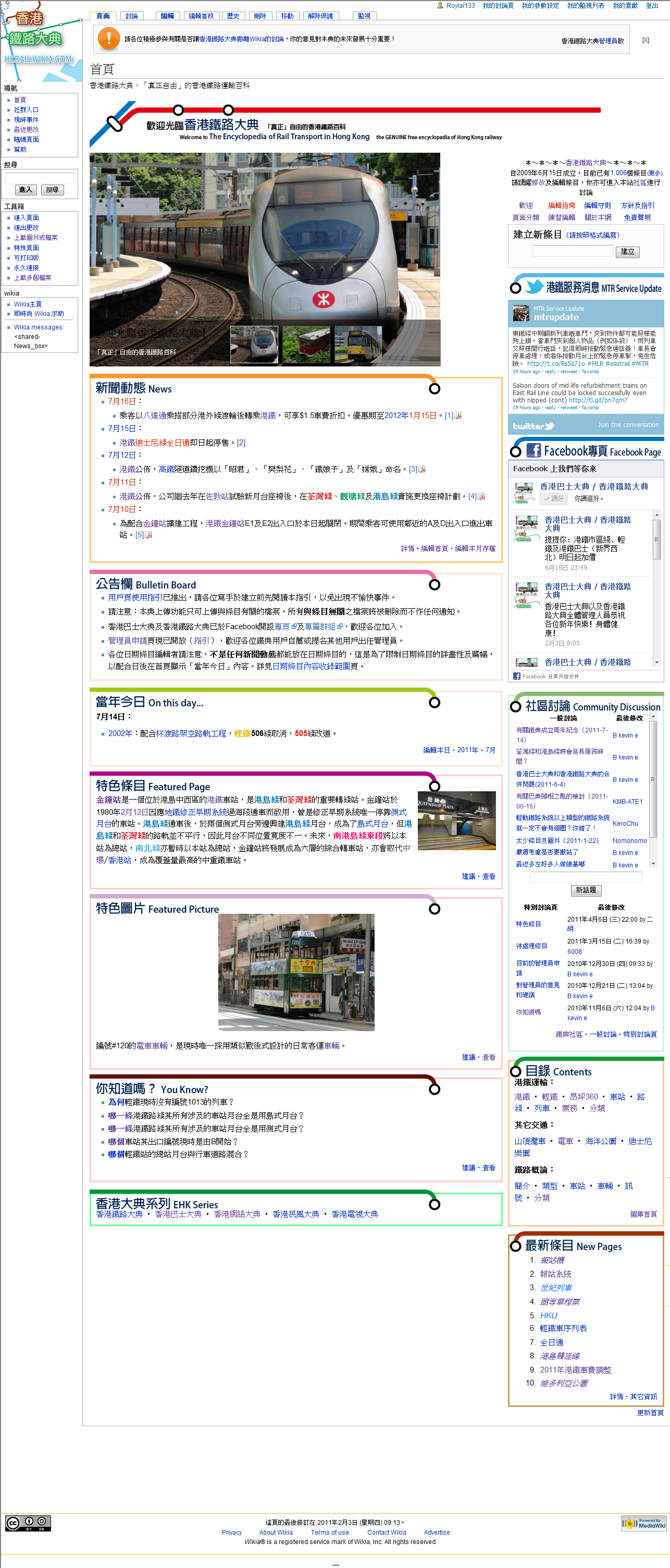Click the Facebook logo beside Facebook專頁 heading
This screenshot has height=1568, width=670.
533,450
